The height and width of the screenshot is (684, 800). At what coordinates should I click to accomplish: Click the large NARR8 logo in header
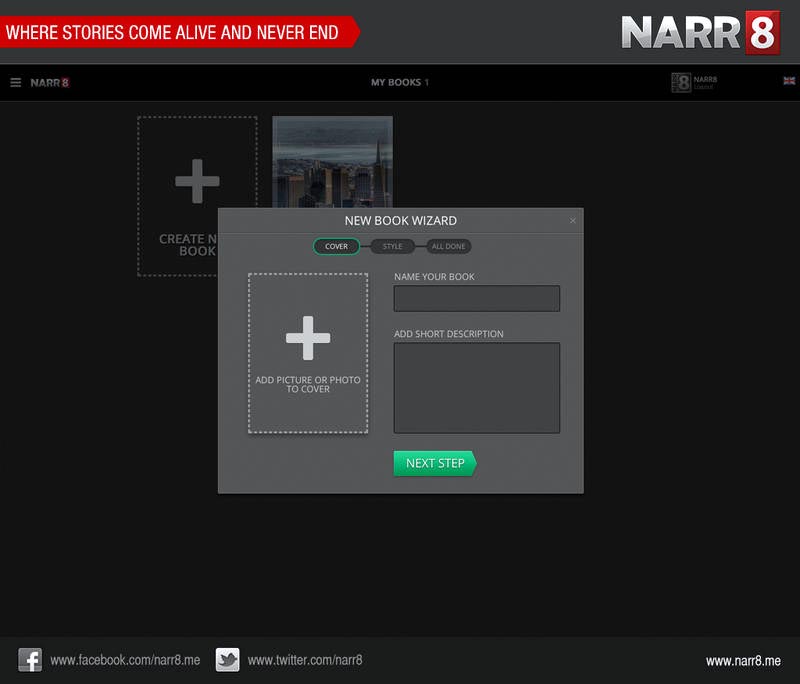[701, 32]
